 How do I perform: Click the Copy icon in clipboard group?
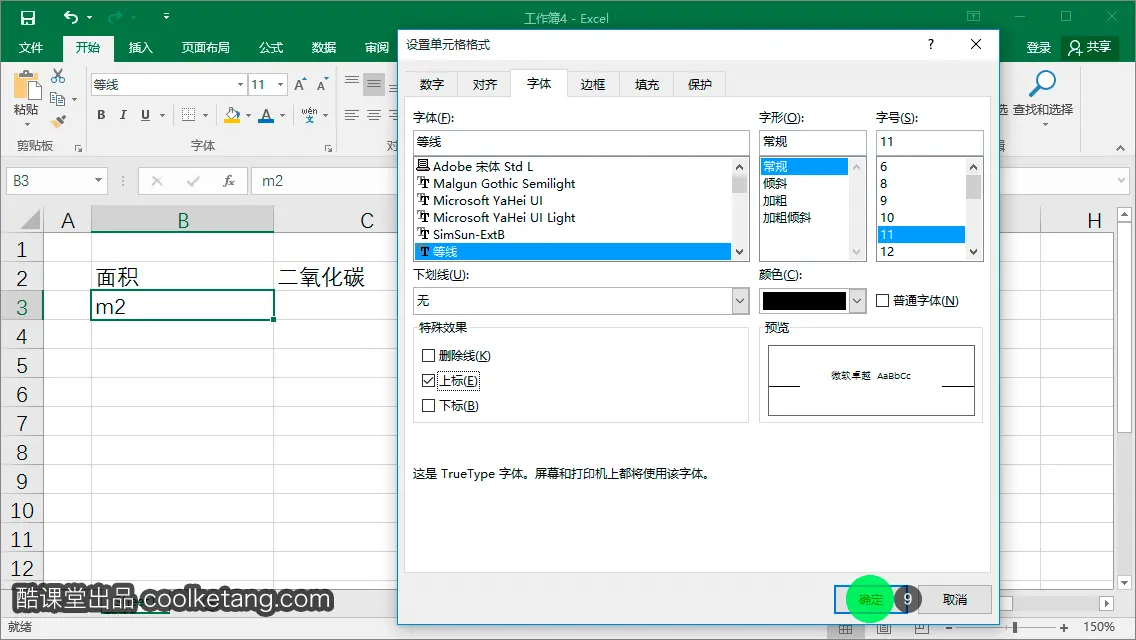click(x=58, y=99)
